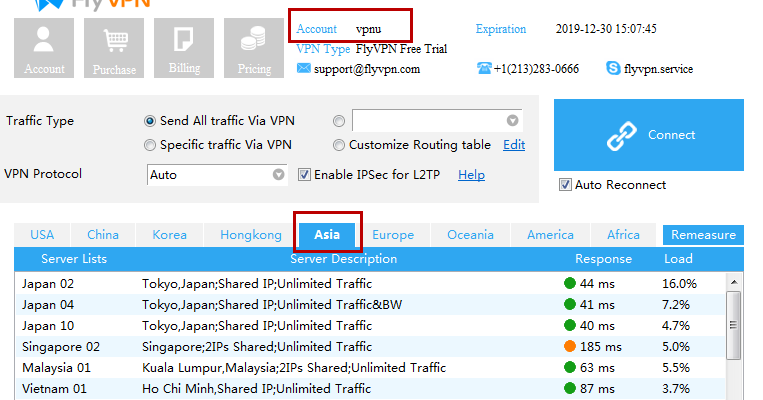The width and height of the screenshot is (763, 400).
Task: Click the Remeasure button
Action: [703, 235]
